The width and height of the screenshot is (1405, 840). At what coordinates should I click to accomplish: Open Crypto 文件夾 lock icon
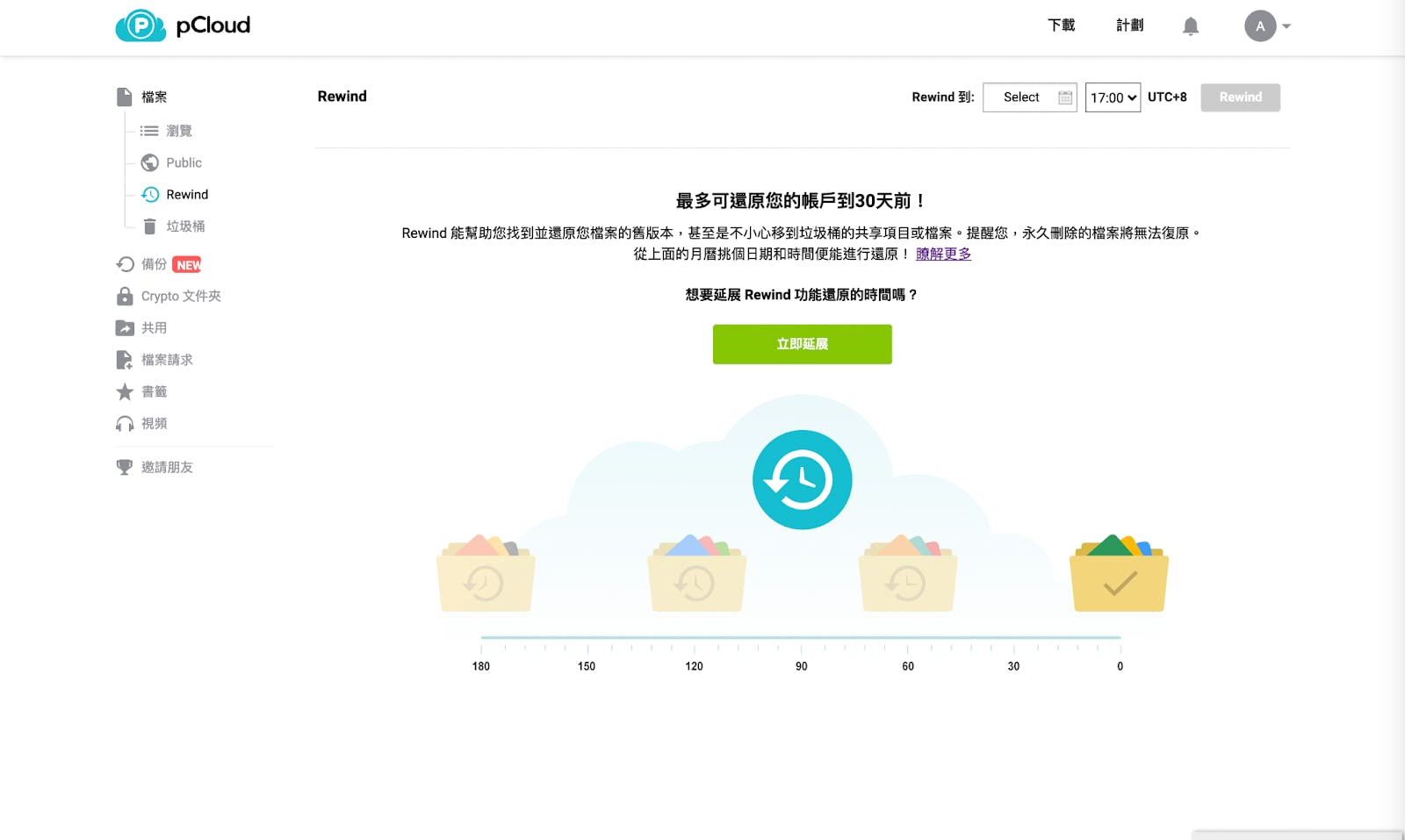(125, 297)
